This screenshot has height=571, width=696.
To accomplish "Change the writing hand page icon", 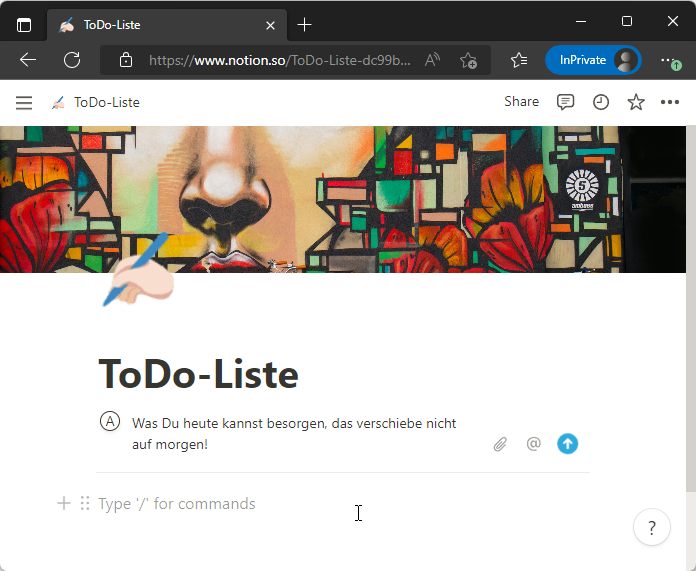I will [x=138, y=270].
